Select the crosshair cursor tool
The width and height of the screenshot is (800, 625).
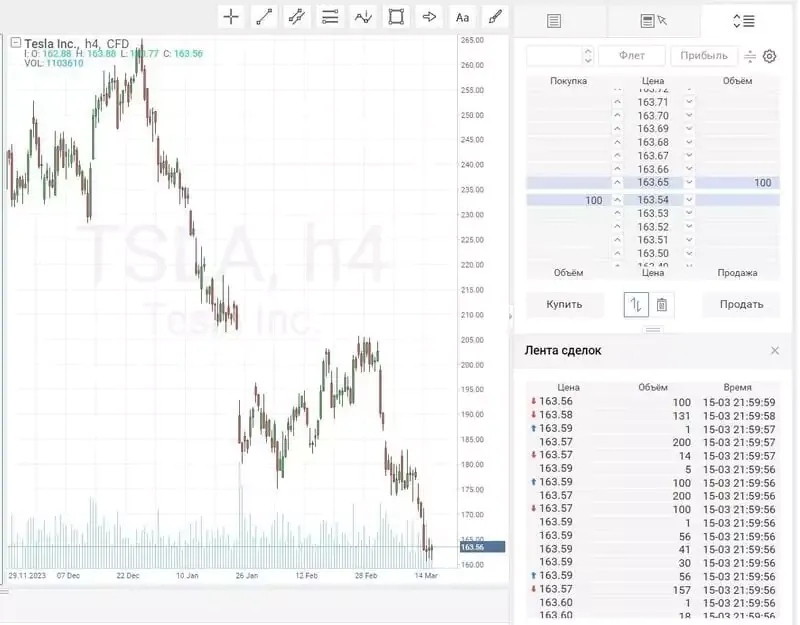(x=231, y=17)
